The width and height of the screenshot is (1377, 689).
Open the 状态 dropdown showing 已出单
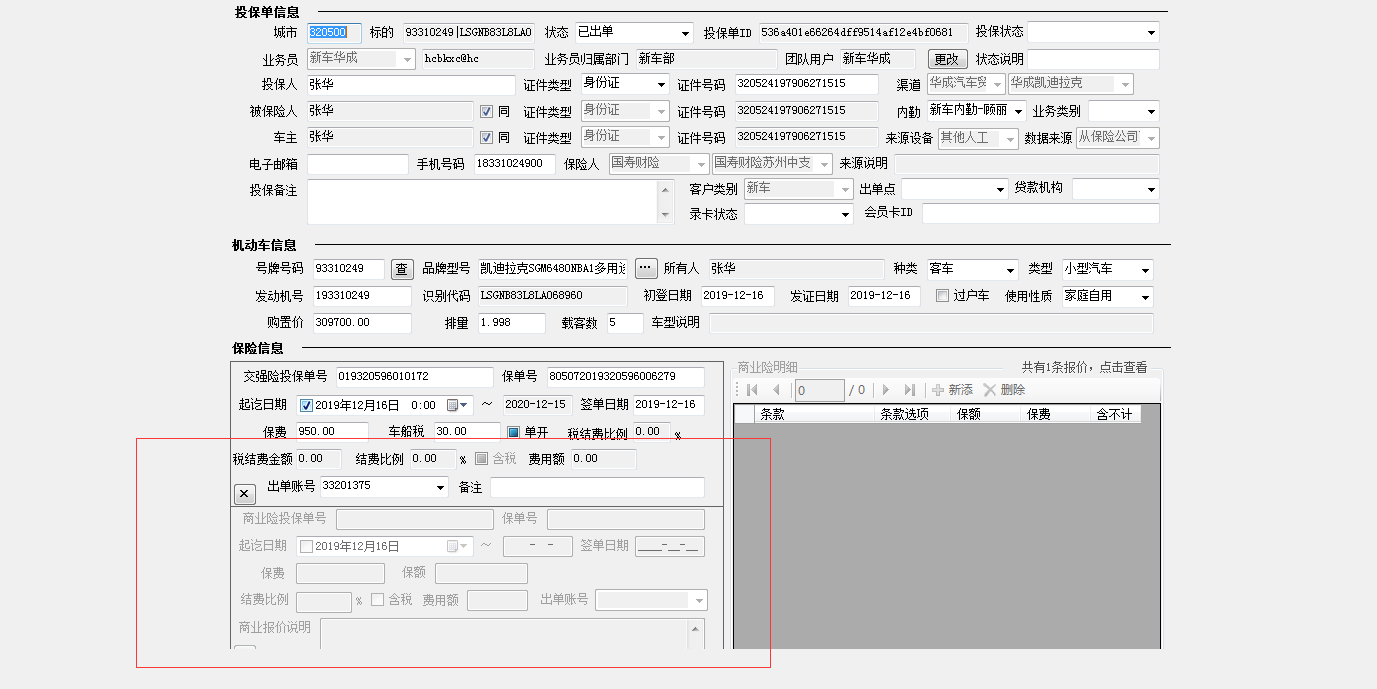684,33
